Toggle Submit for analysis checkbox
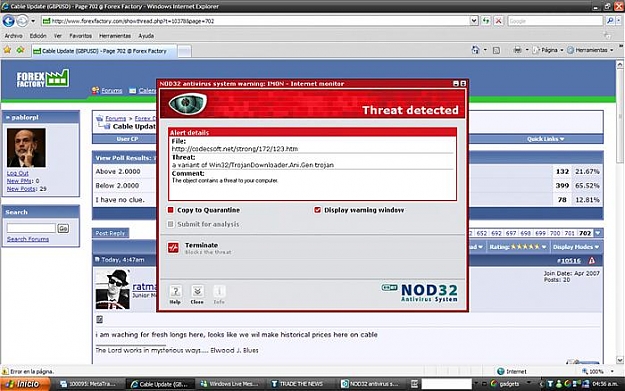 click(171, 224)
